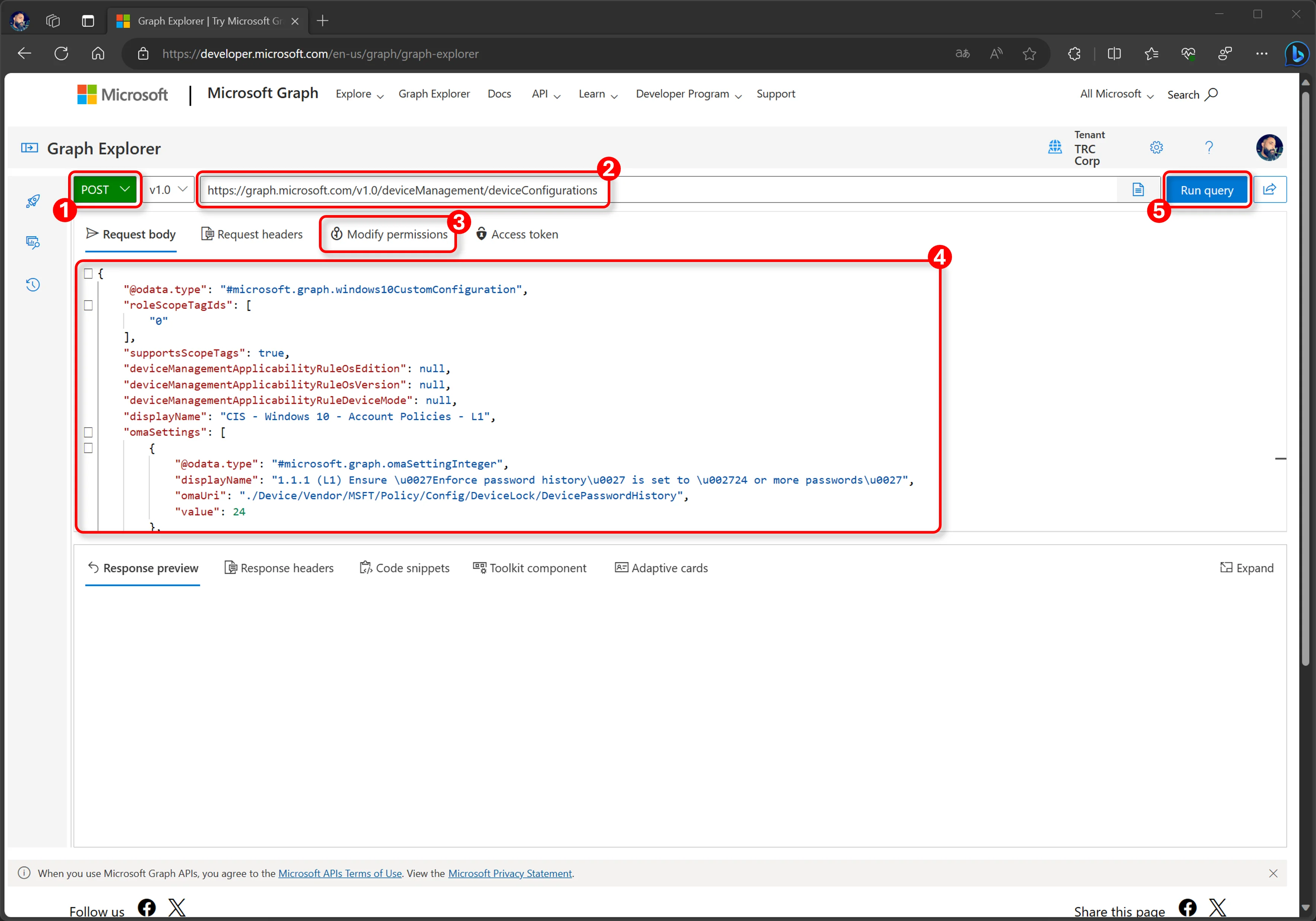
Task: Click the help question mark icon
Action: tap(1209, 147)
